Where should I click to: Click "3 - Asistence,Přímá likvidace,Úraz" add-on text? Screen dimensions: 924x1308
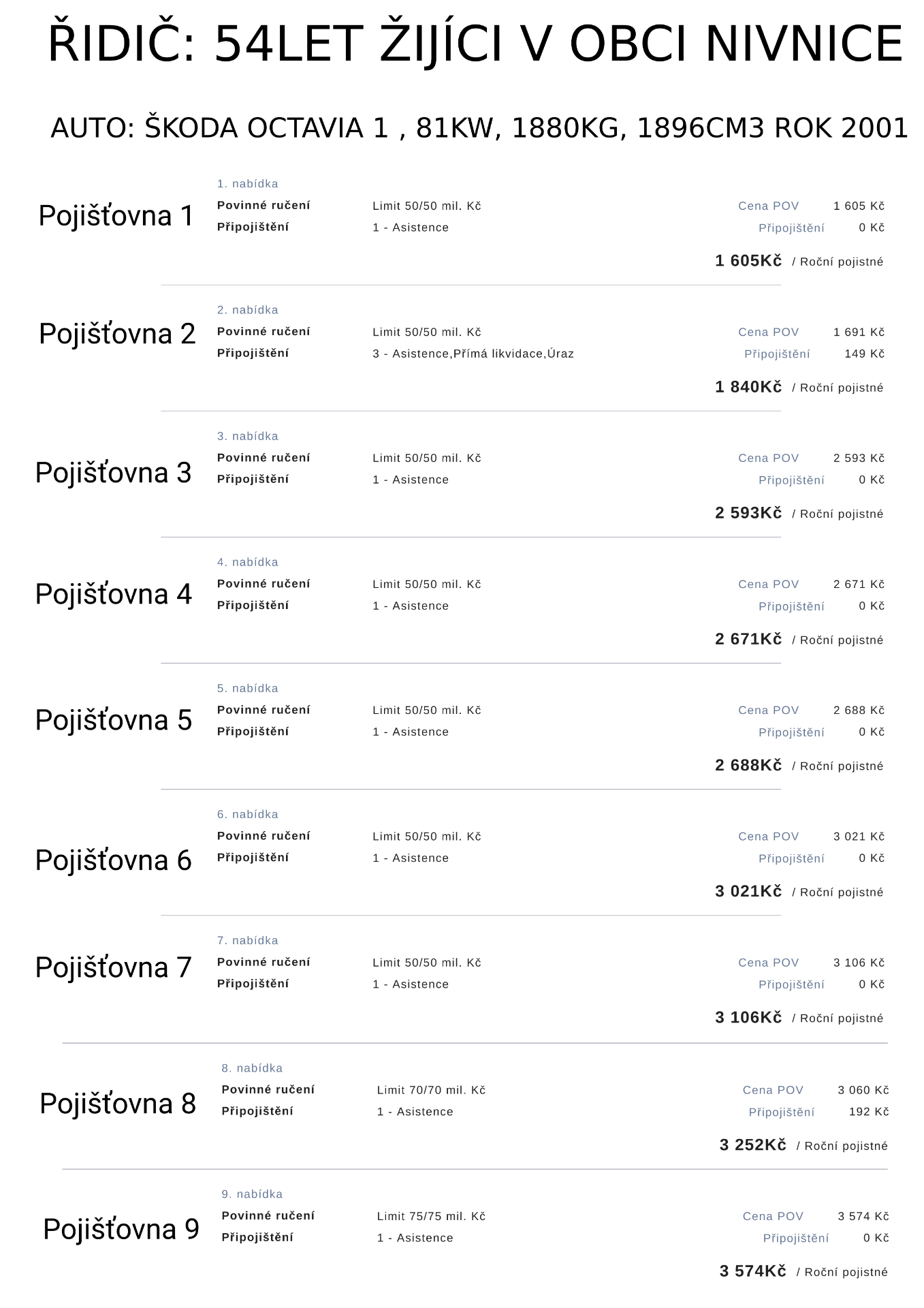coord(473,354)
